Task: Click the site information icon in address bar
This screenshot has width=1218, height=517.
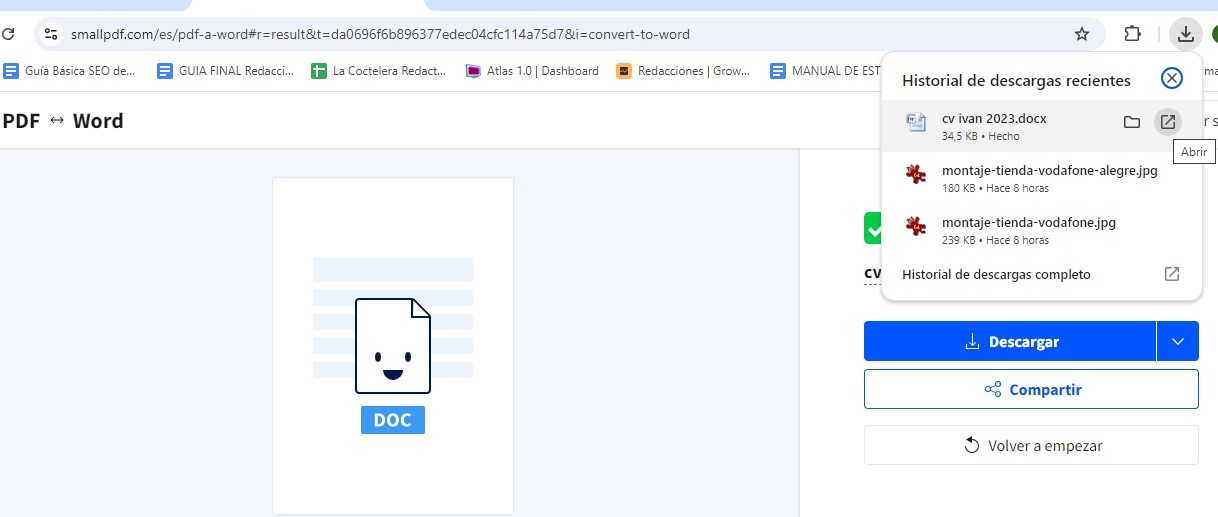Action: coord(52,34)
